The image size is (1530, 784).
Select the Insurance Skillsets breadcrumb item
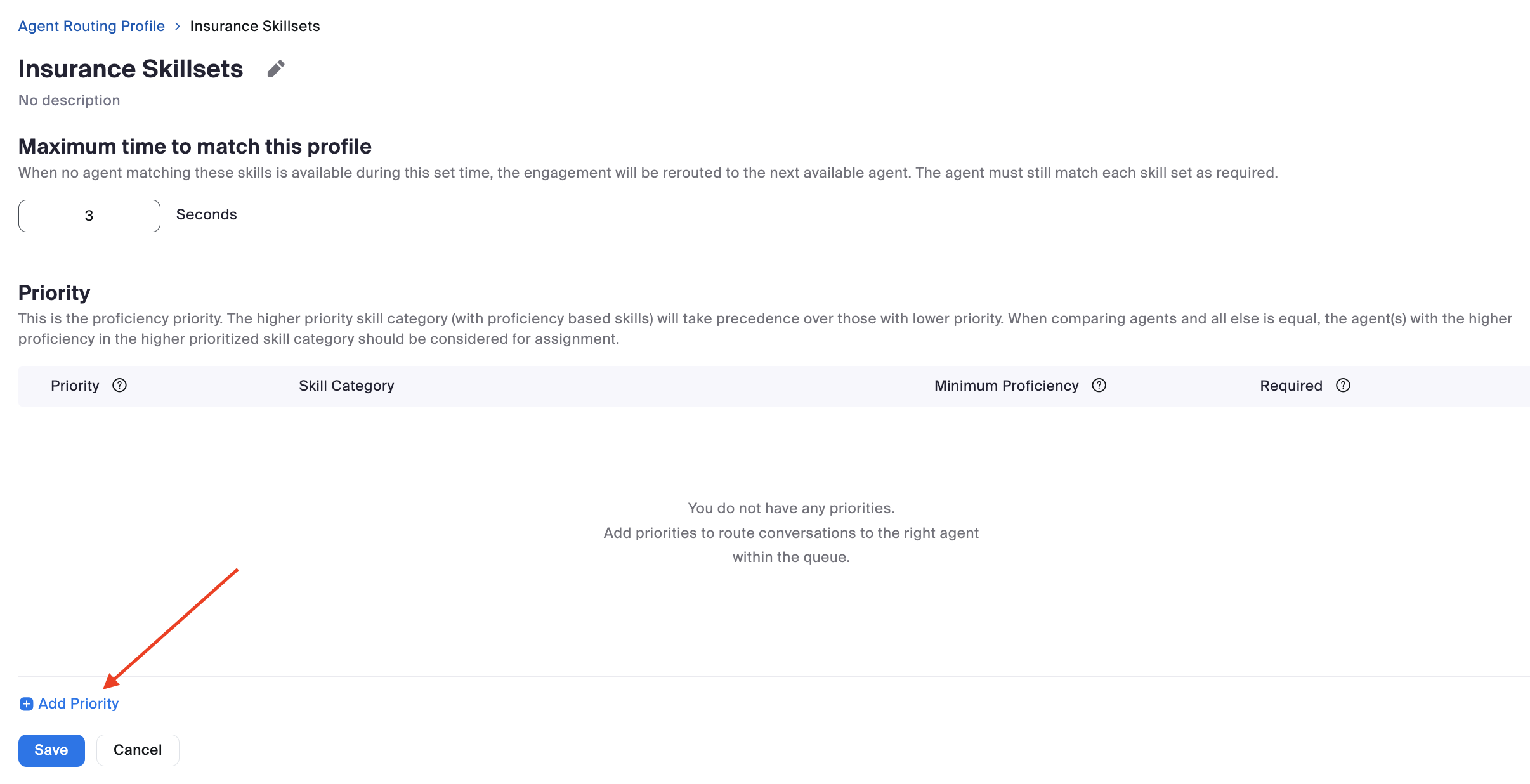click(x=254, y=27)
